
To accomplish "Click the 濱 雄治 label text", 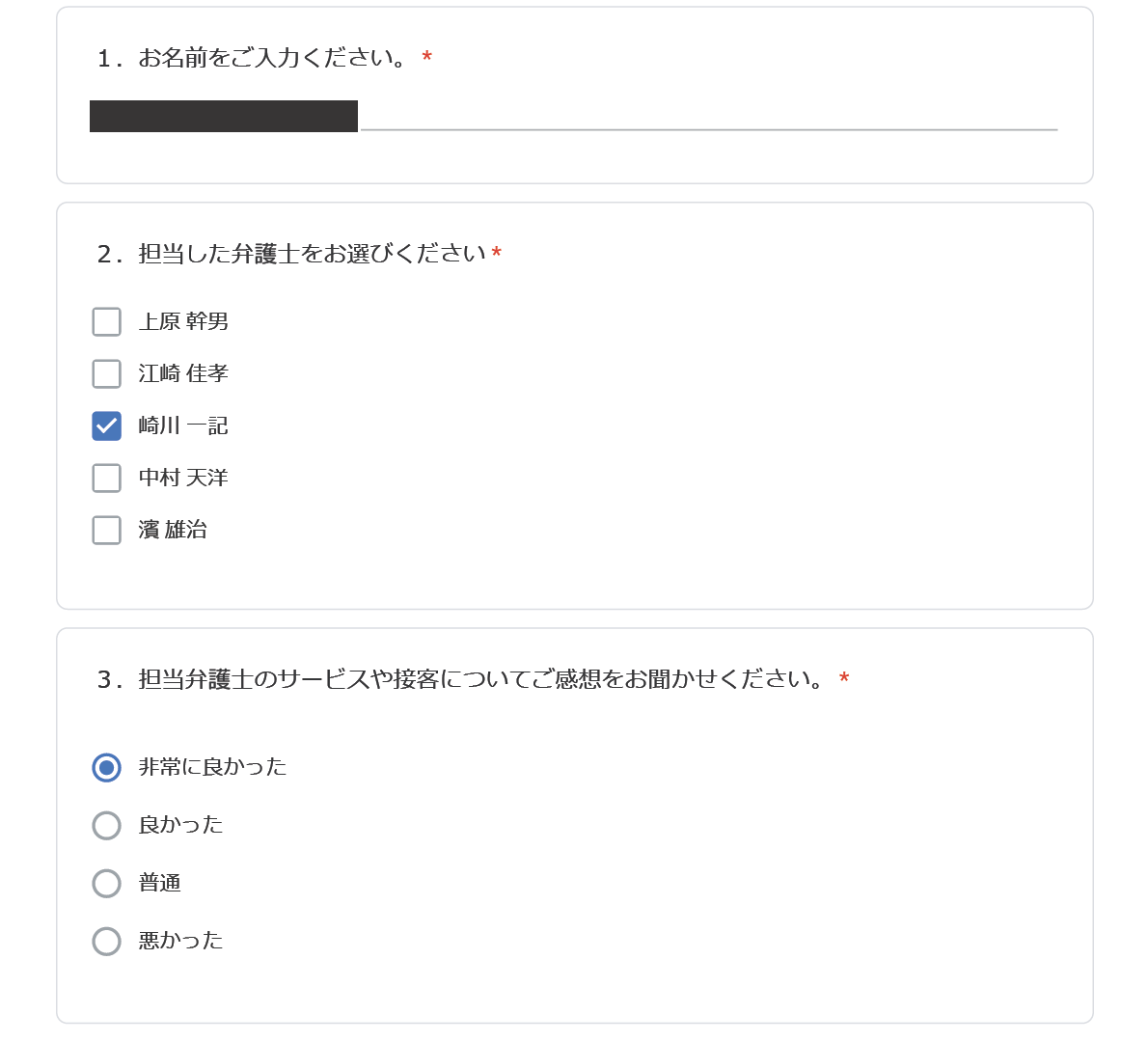I will tap(173, 530).
